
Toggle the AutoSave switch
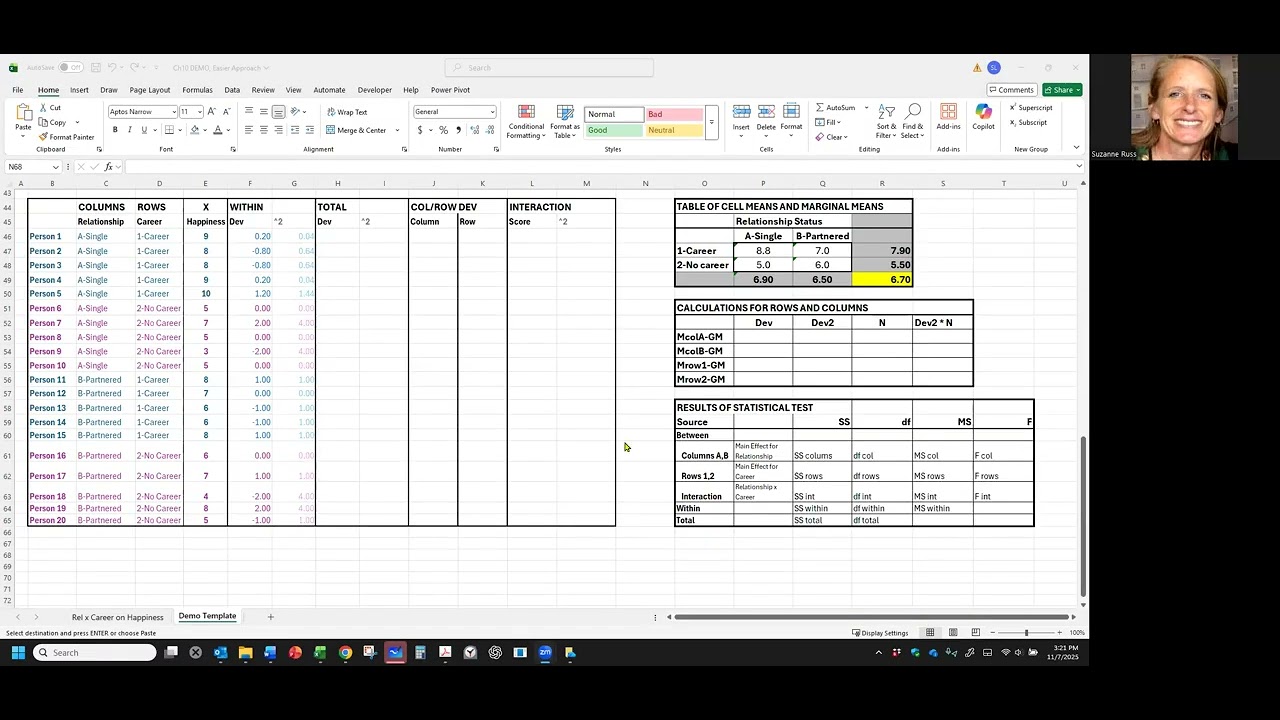[x=70, y=67]
